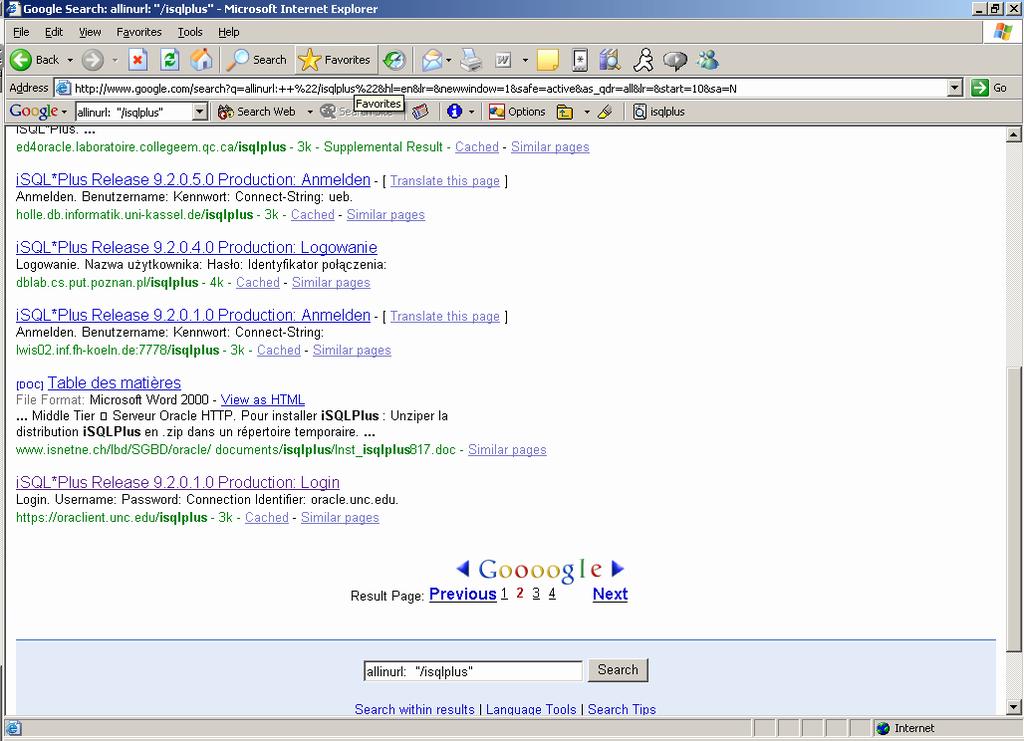Click the Language Tools link

coord(531,709)
